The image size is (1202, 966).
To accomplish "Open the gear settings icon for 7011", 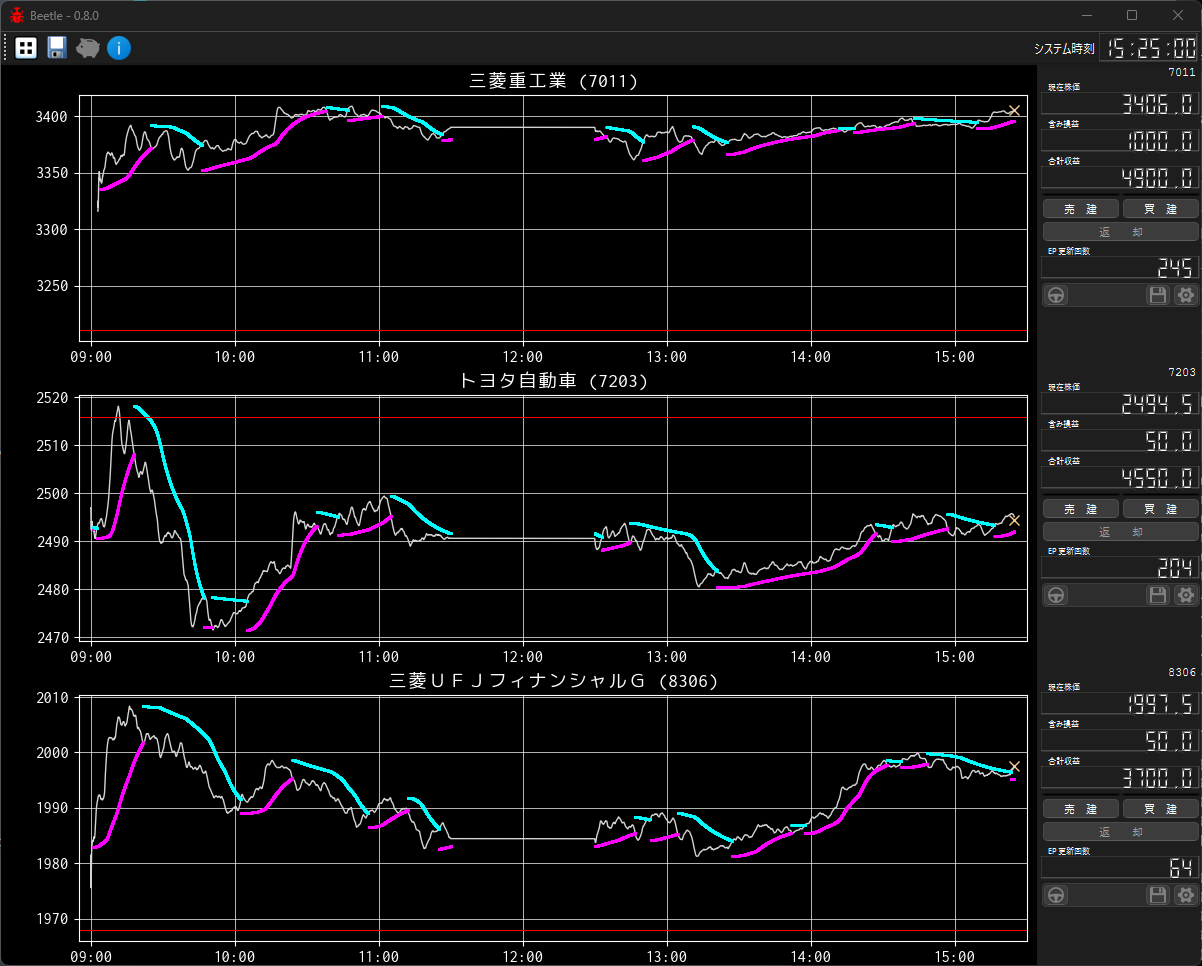I will tap(1186, 295).
